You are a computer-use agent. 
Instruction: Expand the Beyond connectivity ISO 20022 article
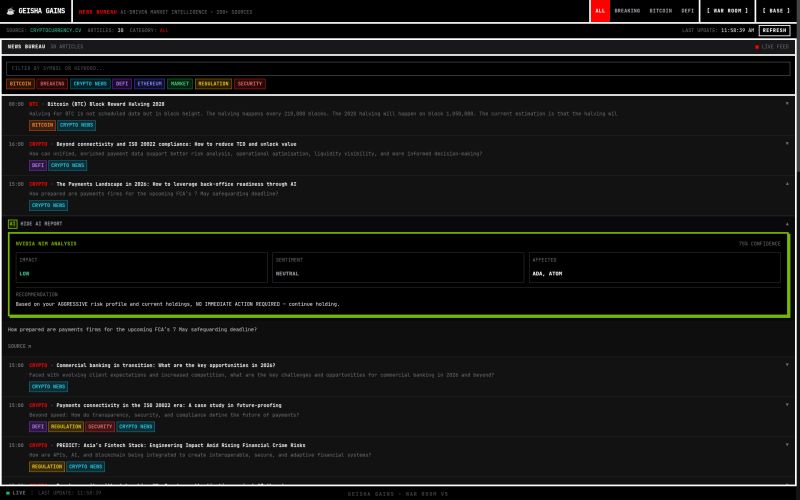click(x=787, y=143)
